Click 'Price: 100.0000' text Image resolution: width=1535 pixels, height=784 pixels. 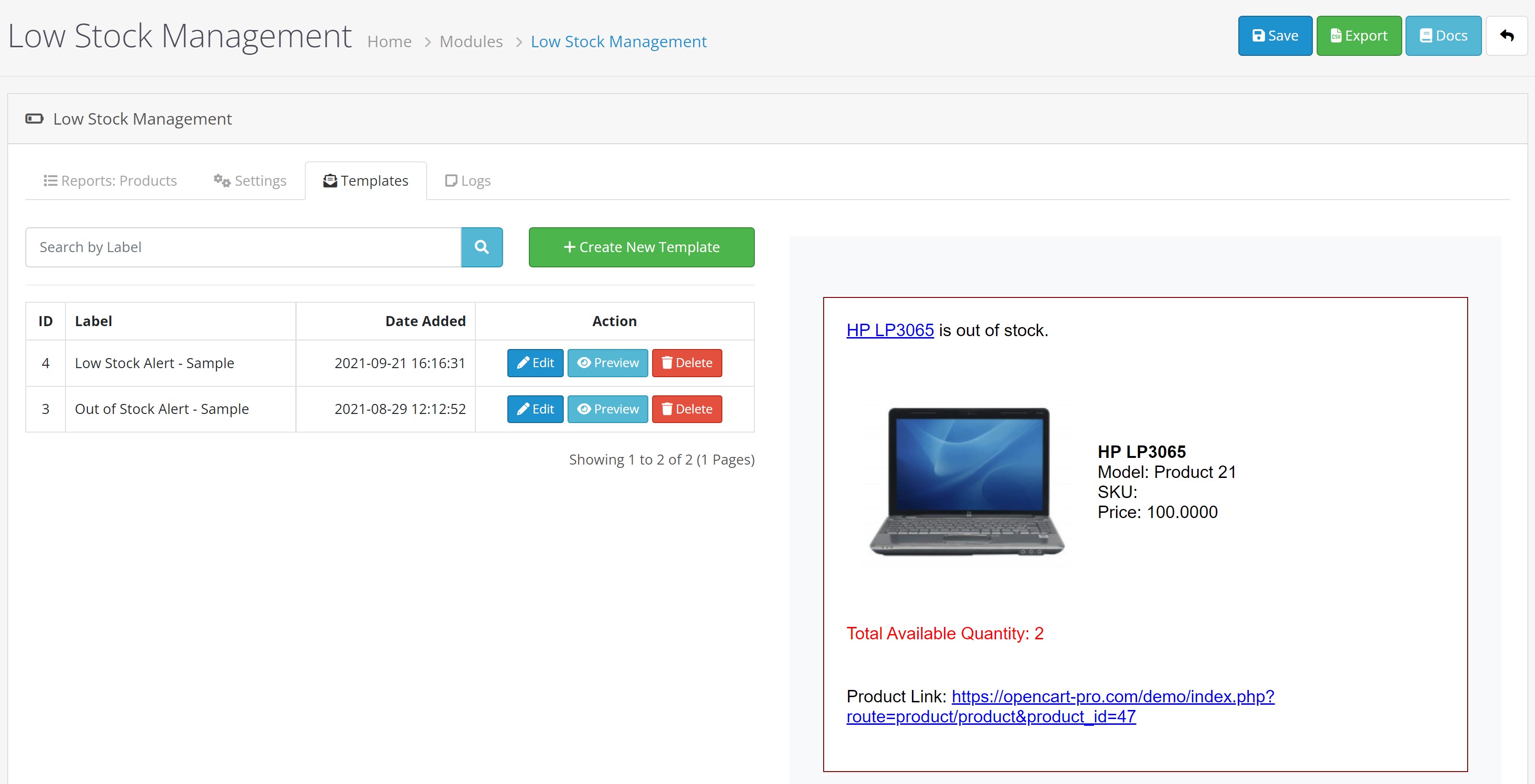[1158, 512]
